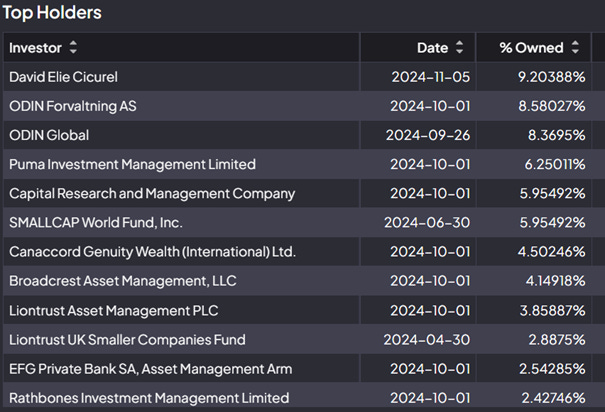Select investor David Elie Cicurel
The height and width of the screenshot is (412, 605).
[63, 77]
